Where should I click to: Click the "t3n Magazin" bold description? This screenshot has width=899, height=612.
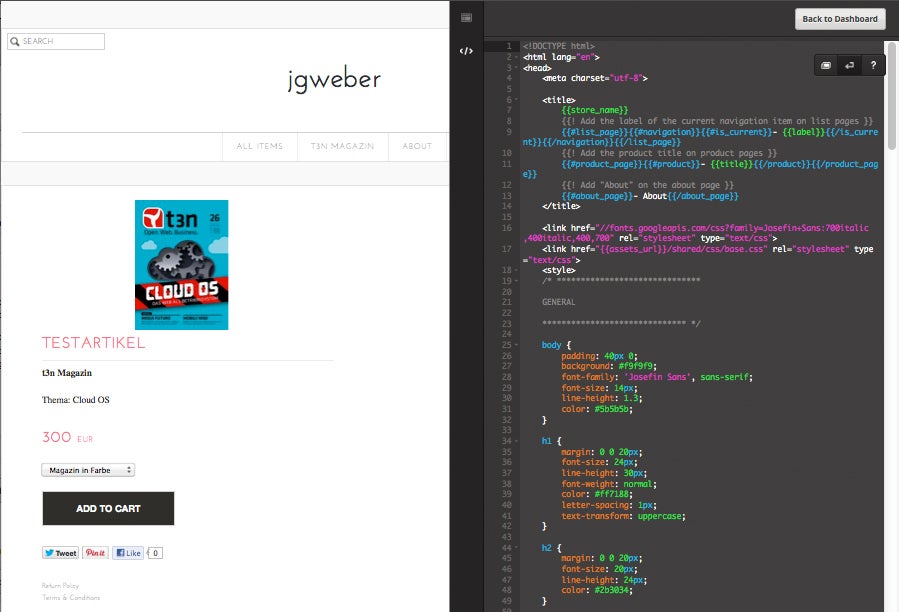coord(67,373)
